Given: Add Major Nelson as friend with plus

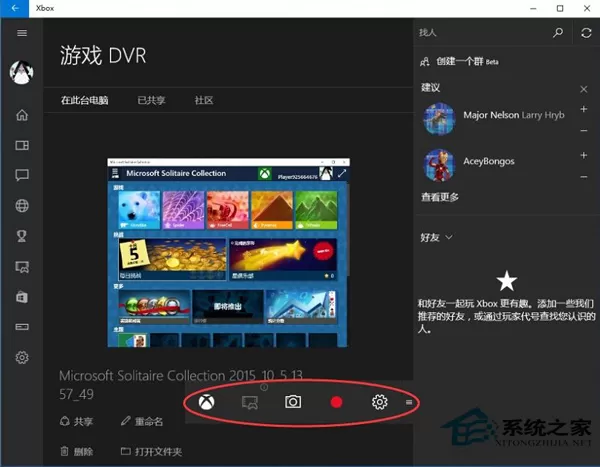Looking at the screenshot, I should click(x=584, y=109).
